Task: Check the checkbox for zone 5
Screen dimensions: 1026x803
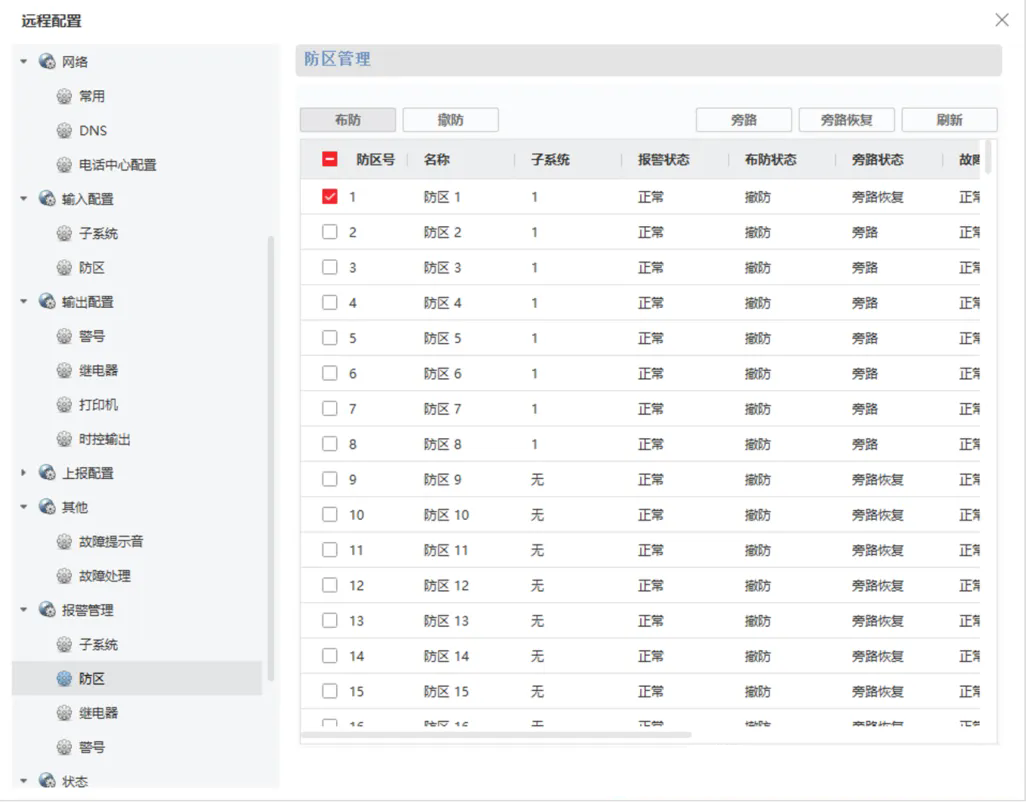Action: (x=330, y=338)
